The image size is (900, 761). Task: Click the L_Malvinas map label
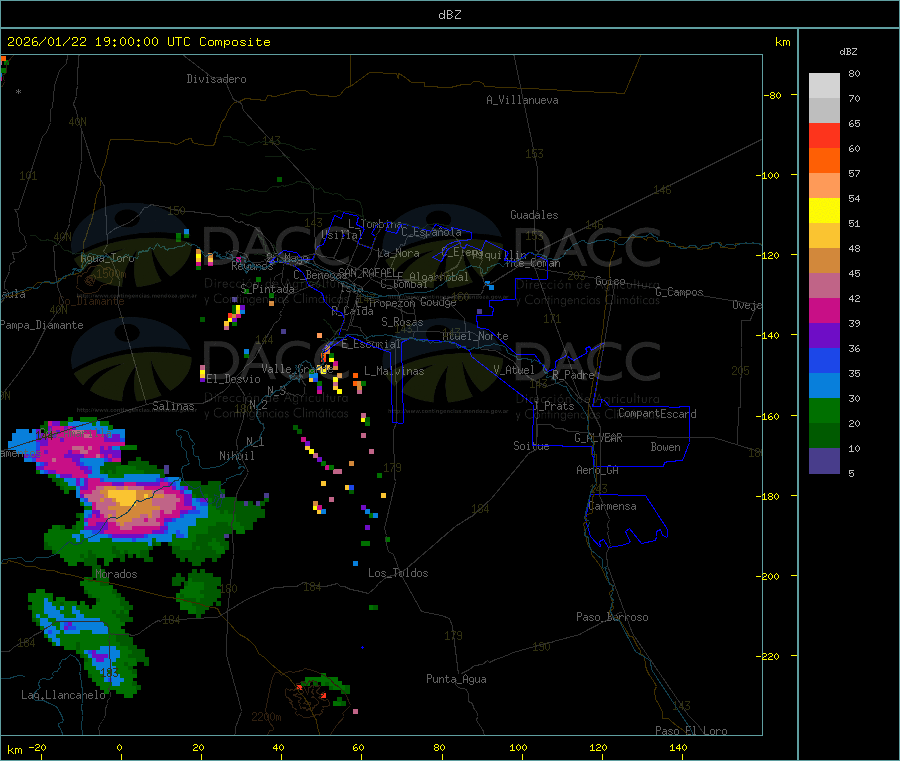(394, 371)
